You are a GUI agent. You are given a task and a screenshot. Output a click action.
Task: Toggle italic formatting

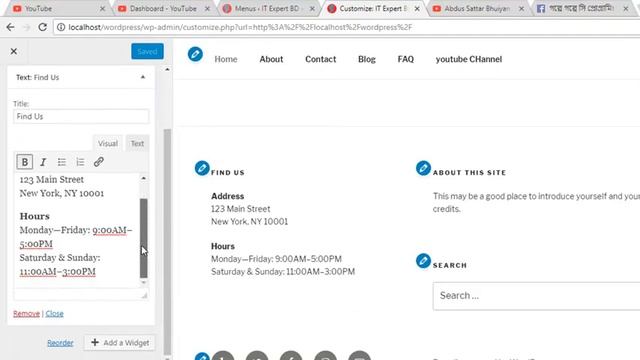click(43, 162)
